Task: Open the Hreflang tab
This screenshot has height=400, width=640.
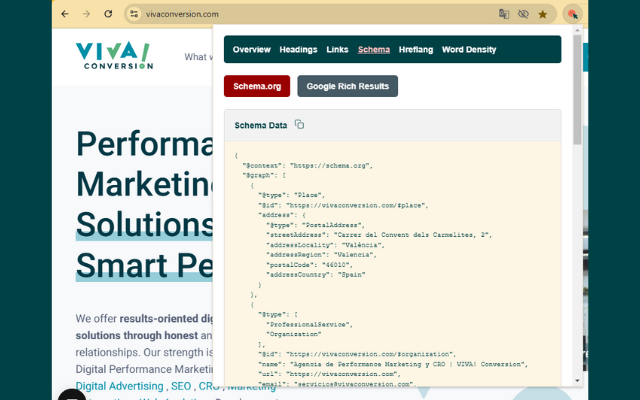Action: point(416,49)
